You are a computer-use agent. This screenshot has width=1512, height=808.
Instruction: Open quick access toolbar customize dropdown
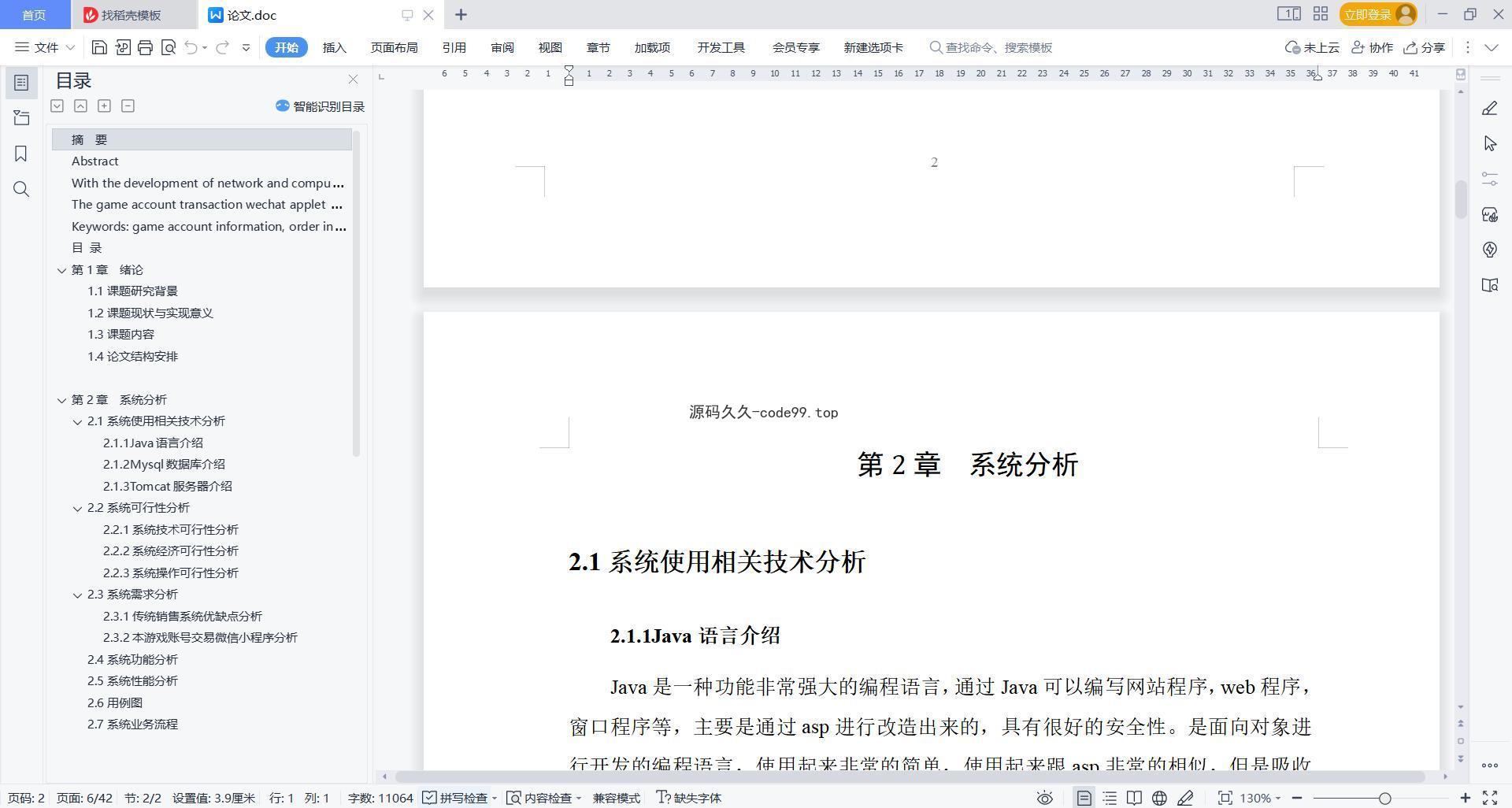point(246,47)
